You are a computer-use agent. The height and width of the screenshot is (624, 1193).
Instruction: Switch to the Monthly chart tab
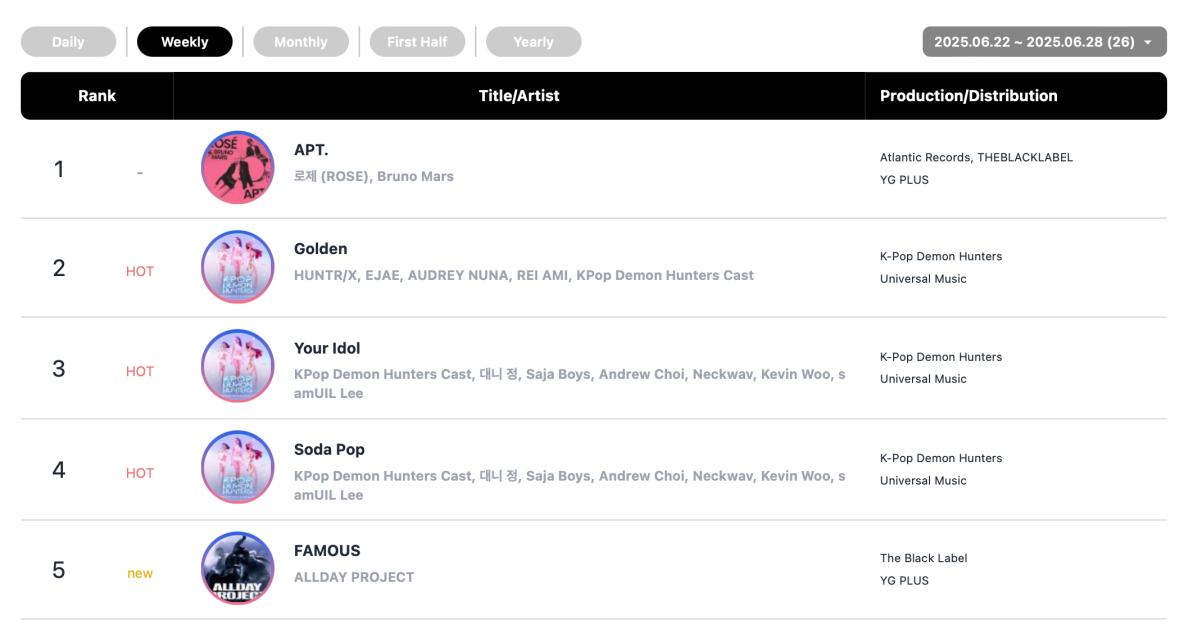[x=301, y=42]
